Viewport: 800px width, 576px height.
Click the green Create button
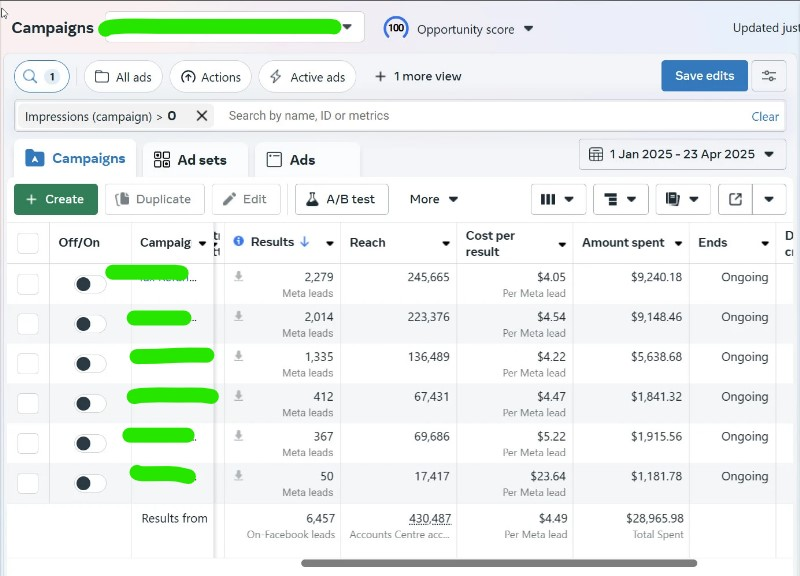[55, 199]
